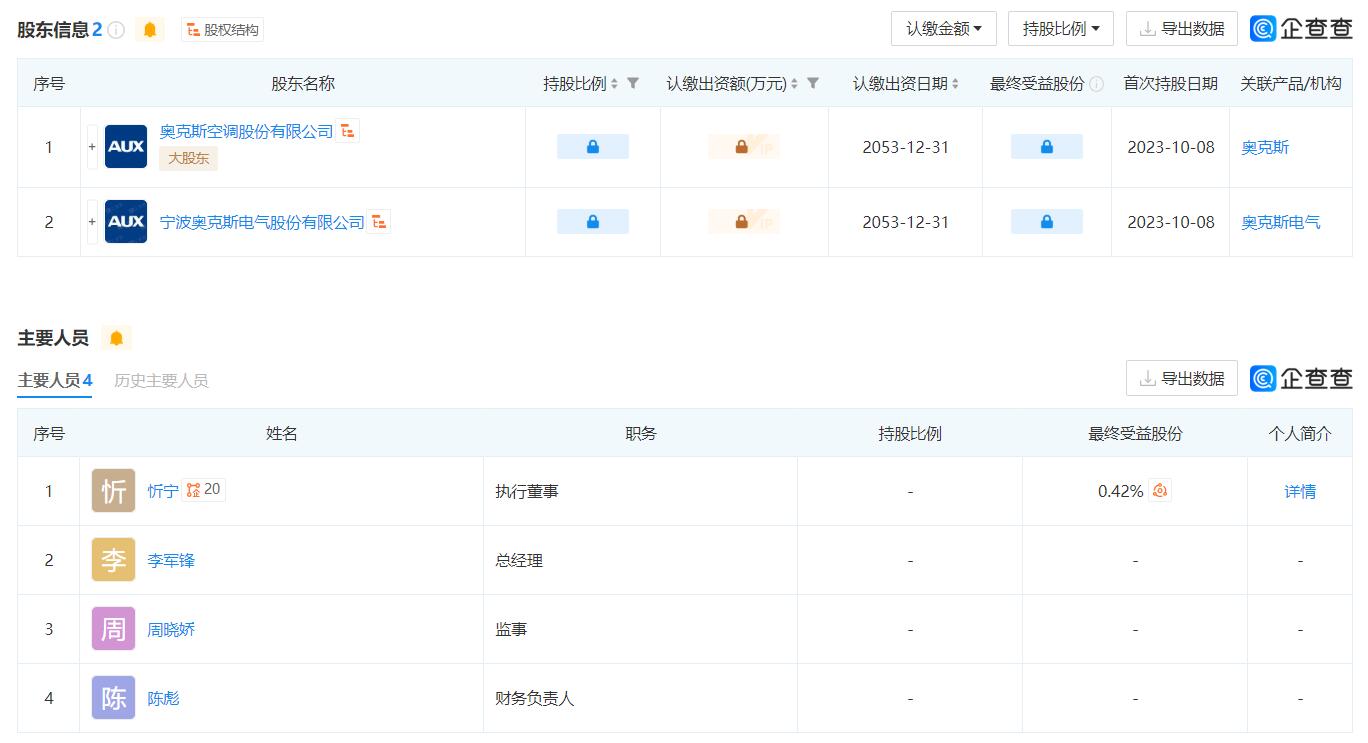Unlock 最终受益股份 for 奥克斯空调 row

(1047, 147)
